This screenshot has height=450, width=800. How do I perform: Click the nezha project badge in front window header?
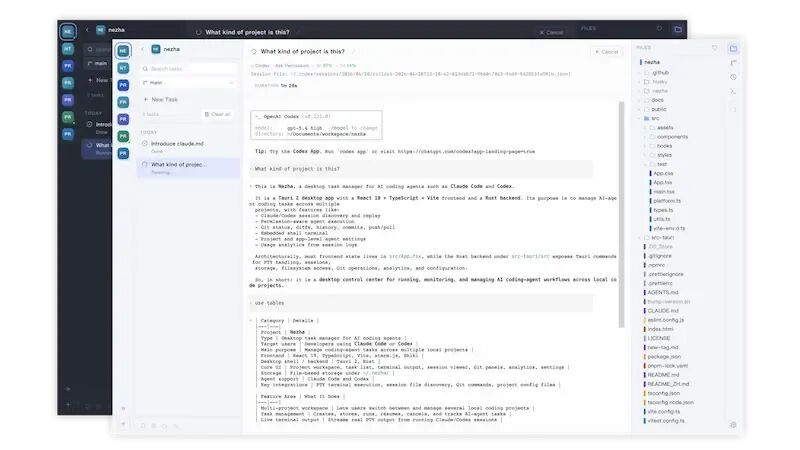[x=156, y=49]
